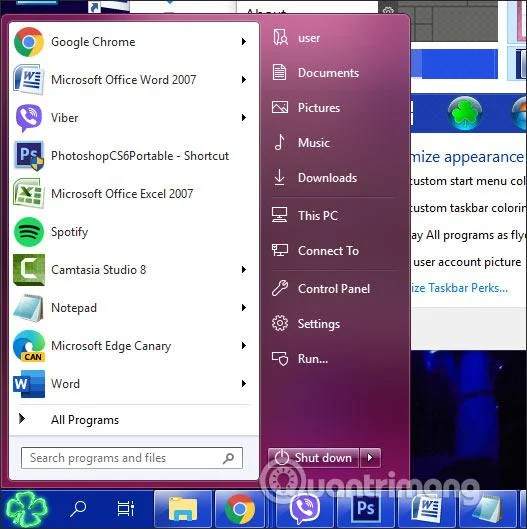Click the Run shield icon
Image resolution: width=527 pixels, height=529 pixels.
(280, 359)
